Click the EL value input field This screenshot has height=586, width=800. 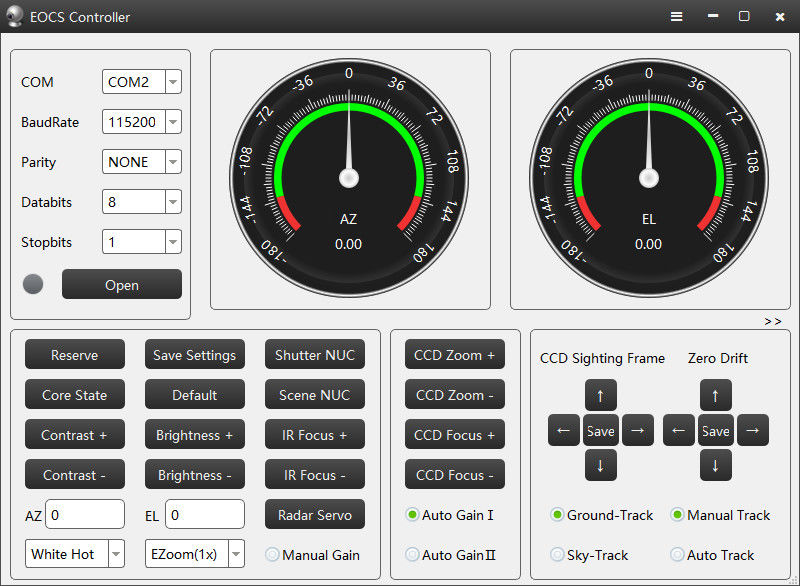205,515
